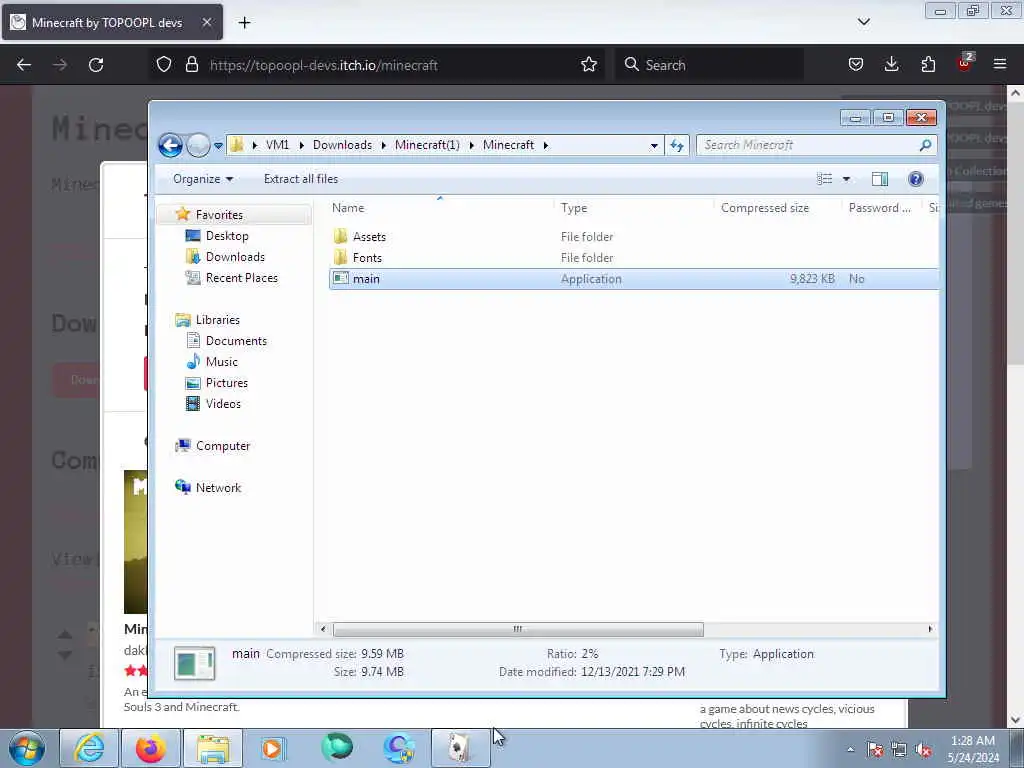Click the magnifier icon in Explorer search box
The width and height of the screenshot is (1024, 768).
tap(925, 145)
